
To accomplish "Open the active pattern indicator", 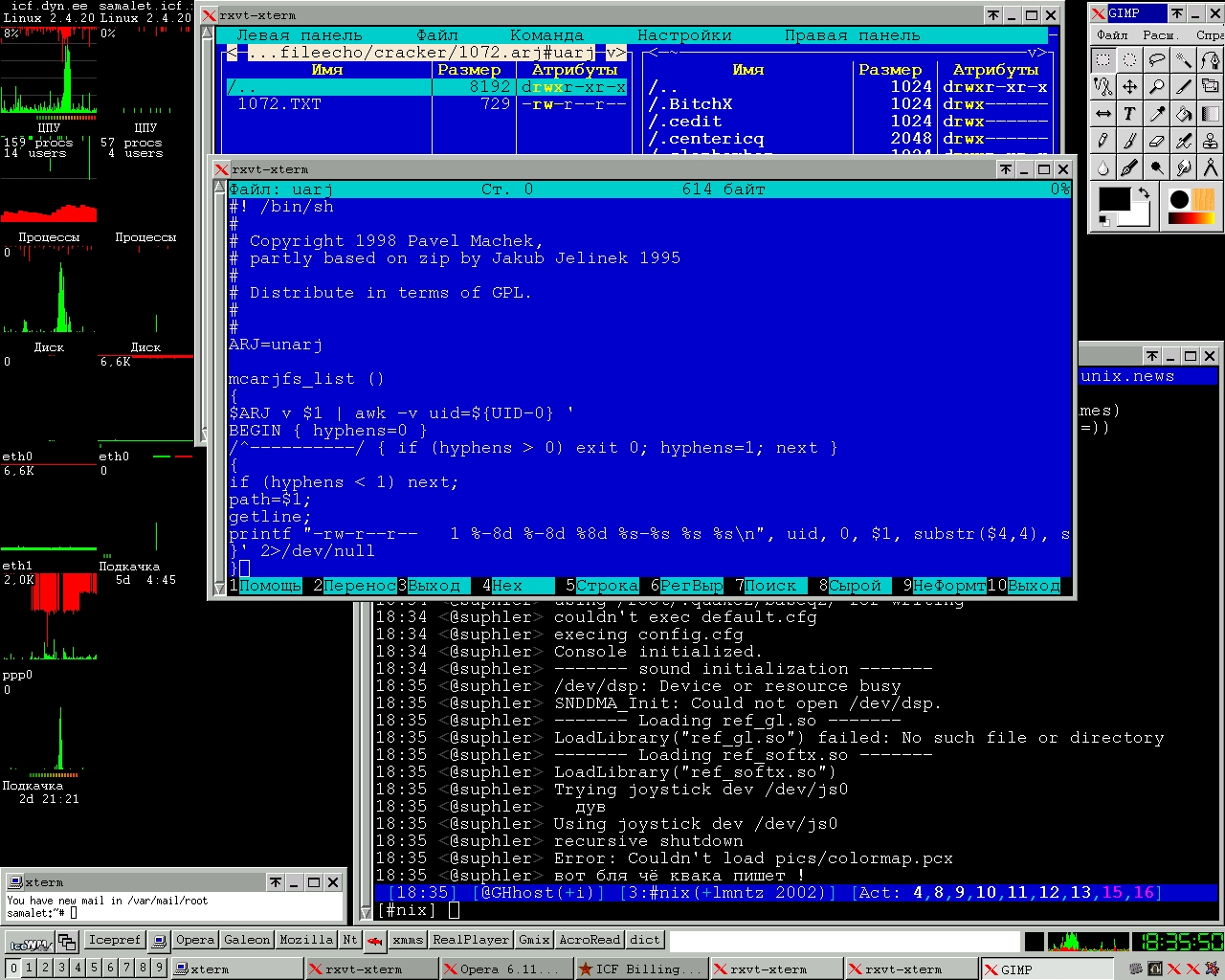I will [x=1203, y=199].
